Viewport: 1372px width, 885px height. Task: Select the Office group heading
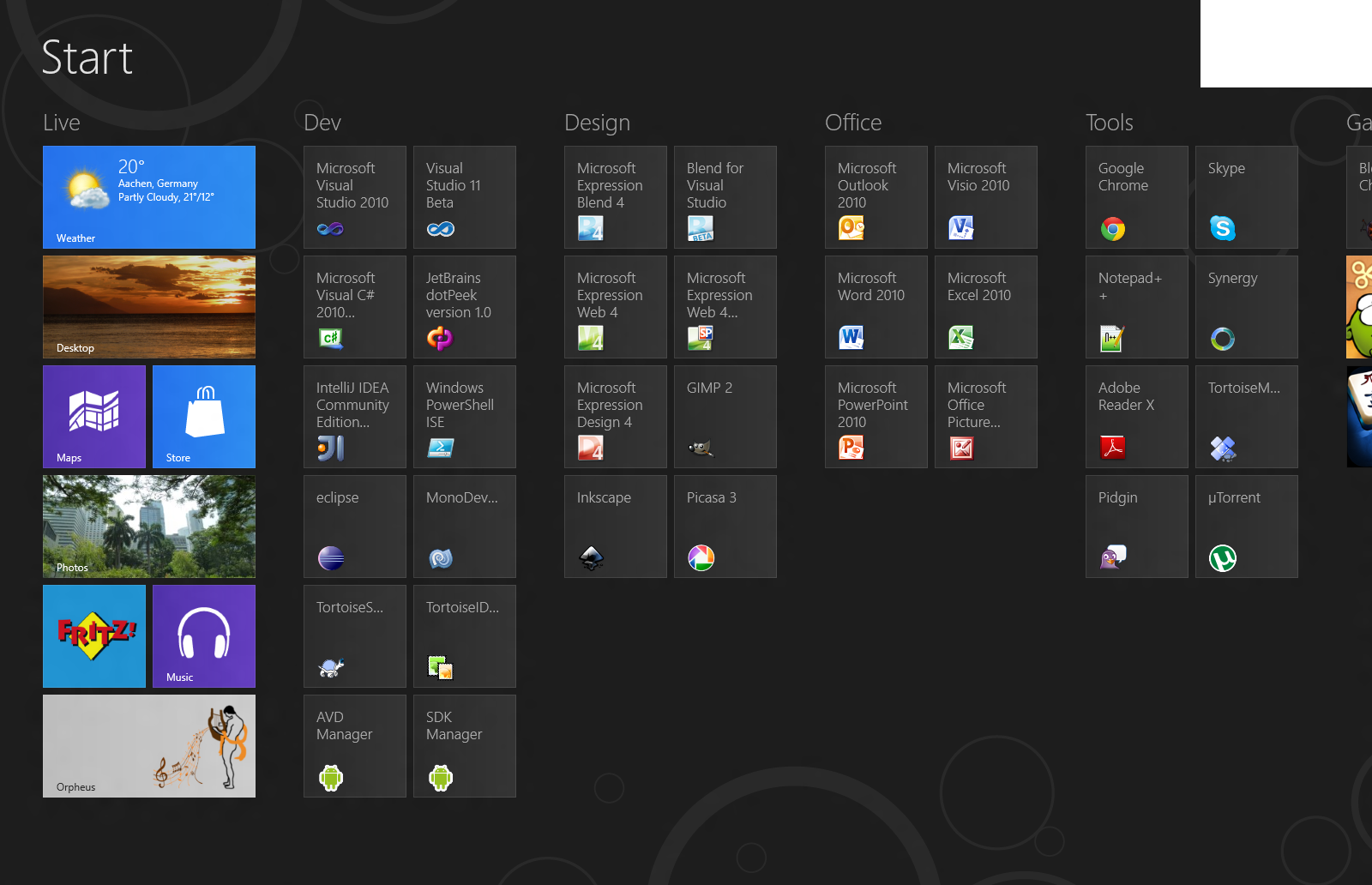853,123
